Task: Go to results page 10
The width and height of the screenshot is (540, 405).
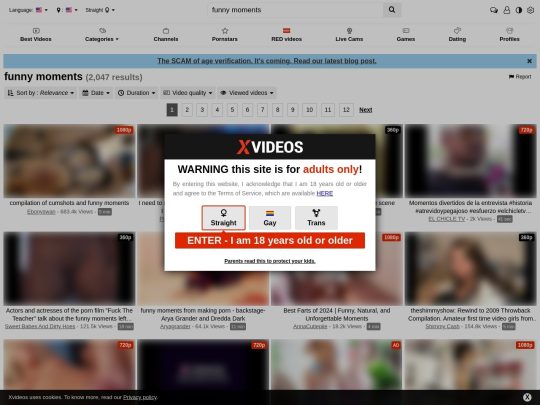Action: (309, 110)
